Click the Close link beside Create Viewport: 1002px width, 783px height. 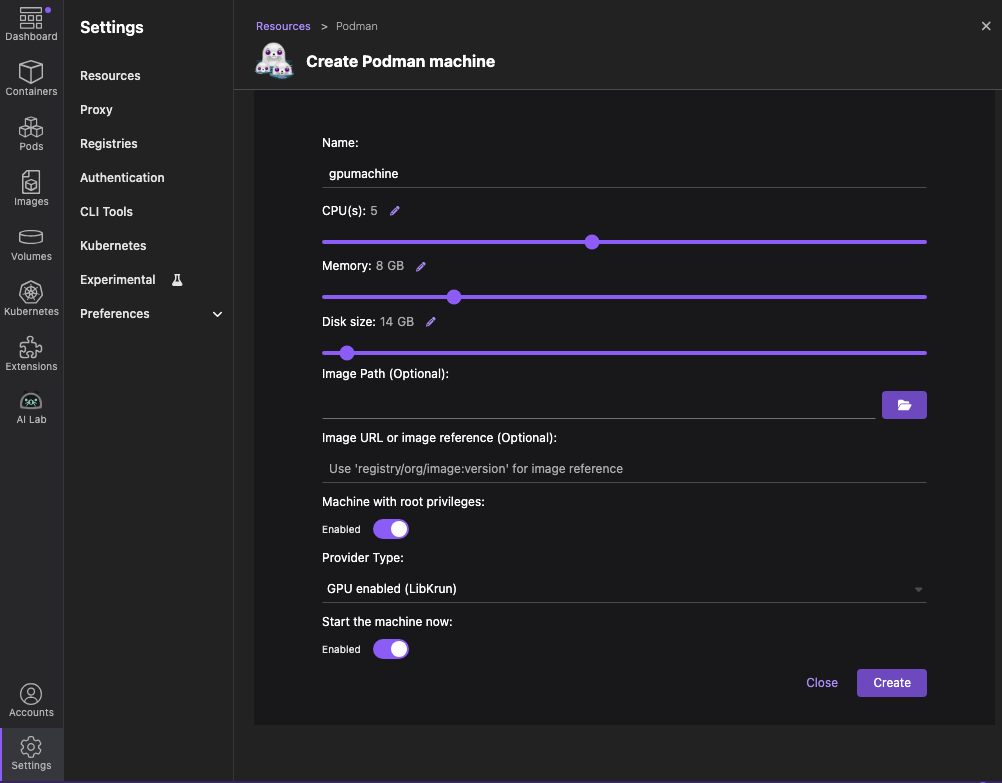[822, 683]
